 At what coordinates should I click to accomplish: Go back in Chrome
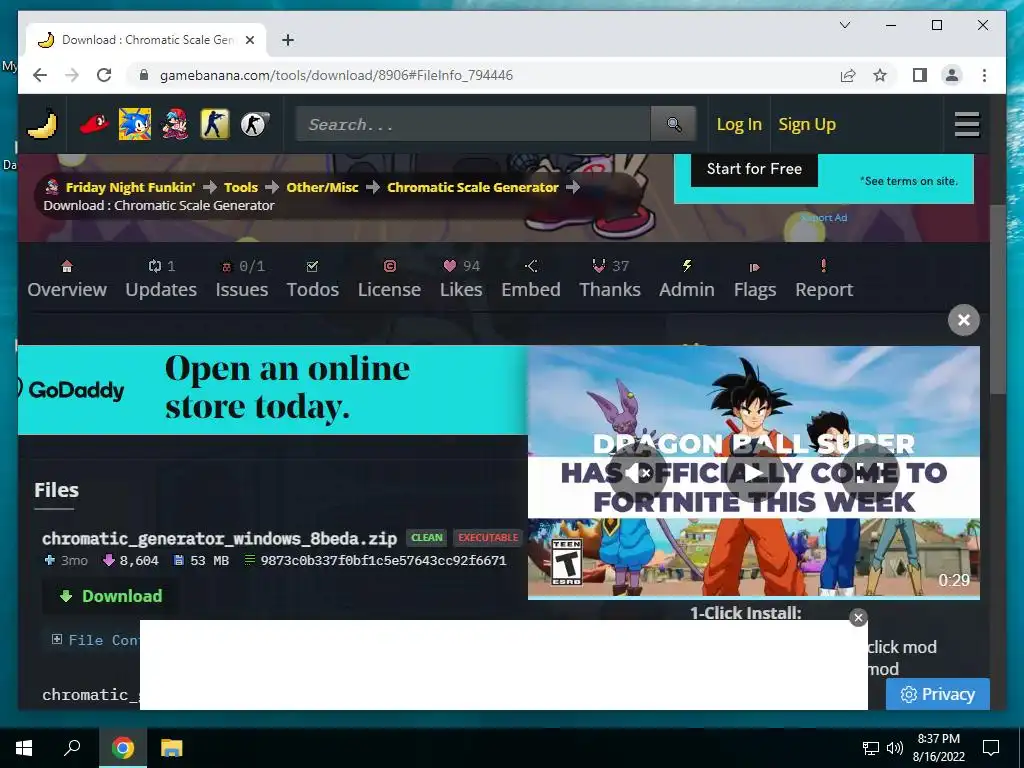tap(40, 75)
